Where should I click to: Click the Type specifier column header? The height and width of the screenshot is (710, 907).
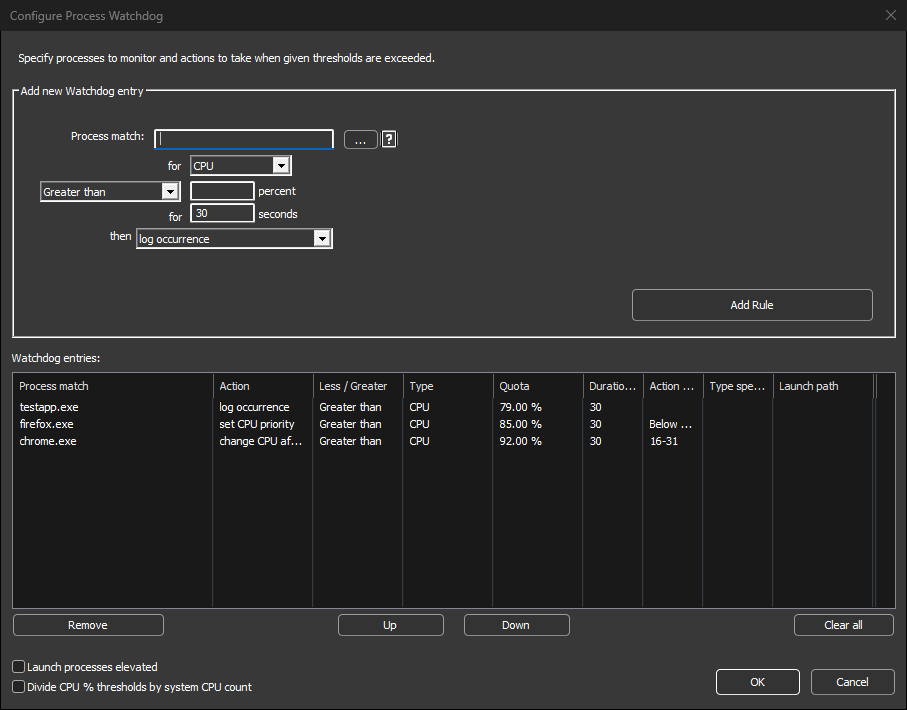738,386
